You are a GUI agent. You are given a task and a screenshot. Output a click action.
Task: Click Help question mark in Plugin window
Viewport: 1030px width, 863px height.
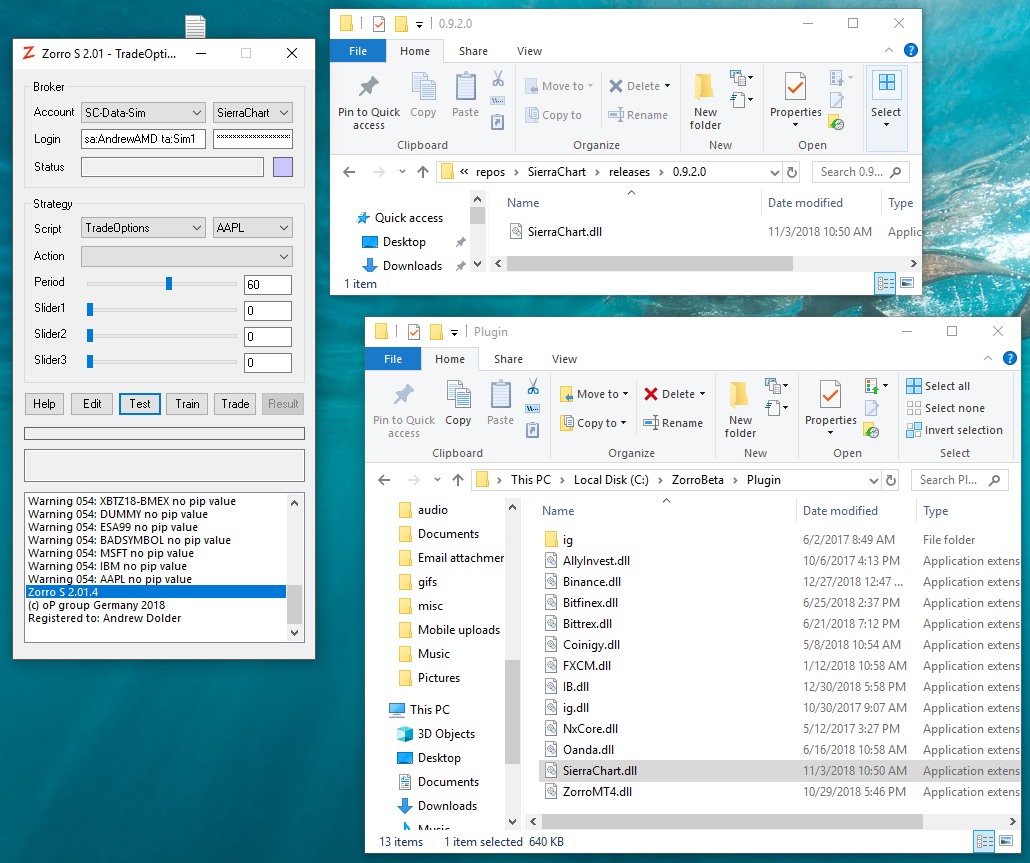coord(1010,358)
